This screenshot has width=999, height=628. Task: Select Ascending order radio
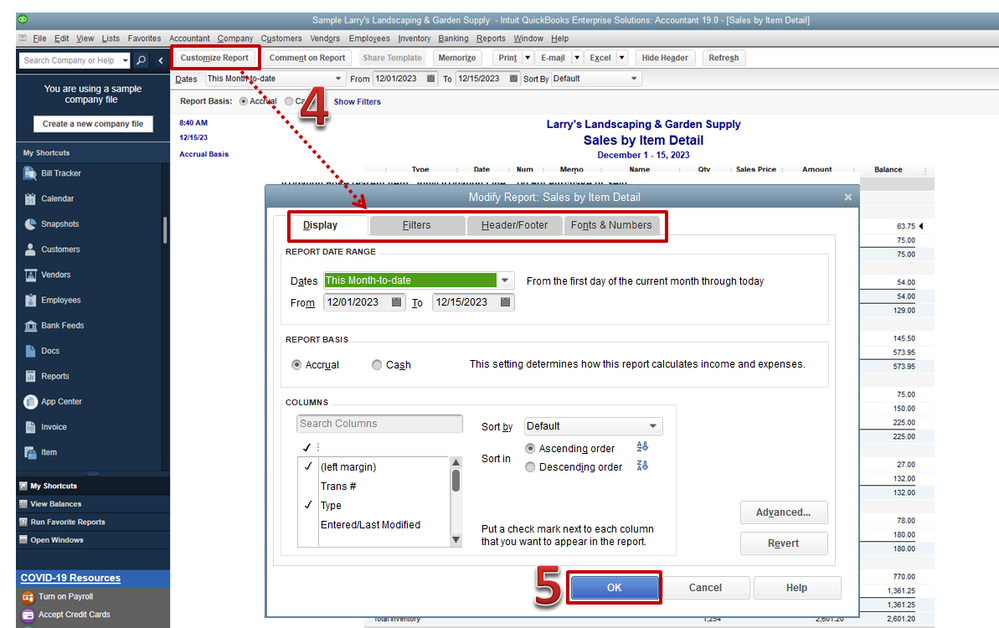coord(530,448)
